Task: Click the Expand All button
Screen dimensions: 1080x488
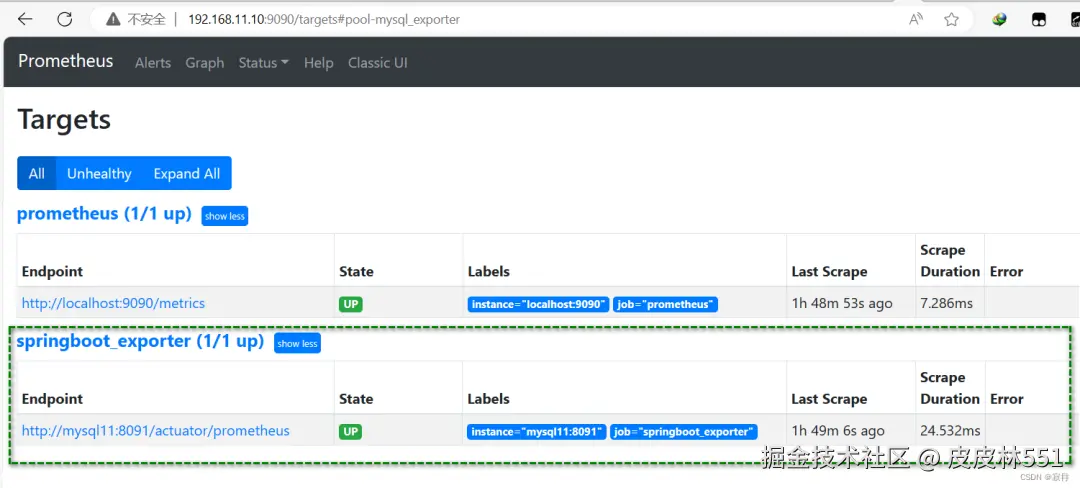Action: 187,173
